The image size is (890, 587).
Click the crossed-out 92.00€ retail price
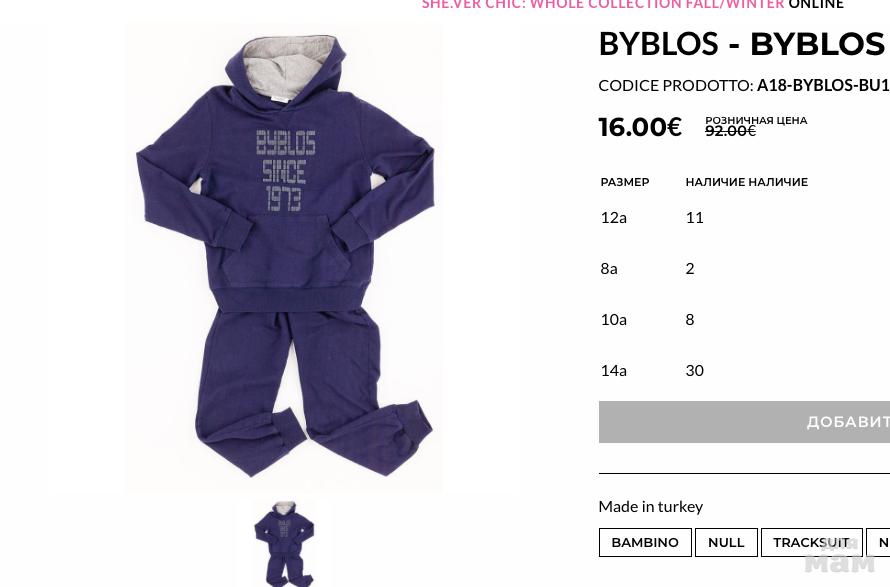[x=731, y=131]
